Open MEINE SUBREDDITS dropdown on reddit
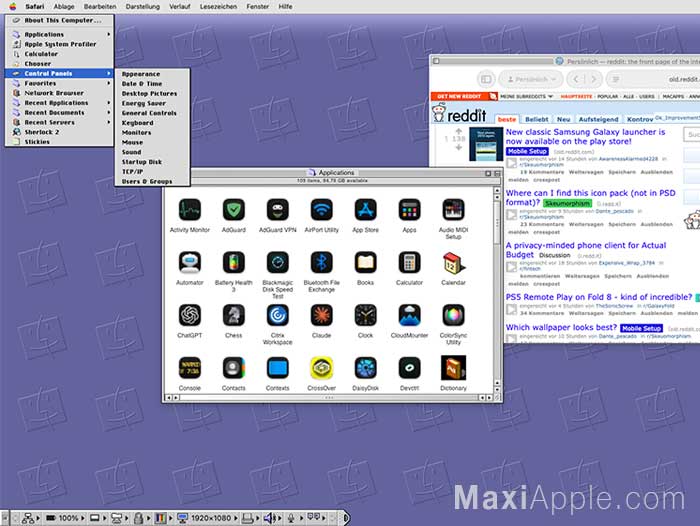Viewport: 700px width, 526px height. click(x=526, y=96)
